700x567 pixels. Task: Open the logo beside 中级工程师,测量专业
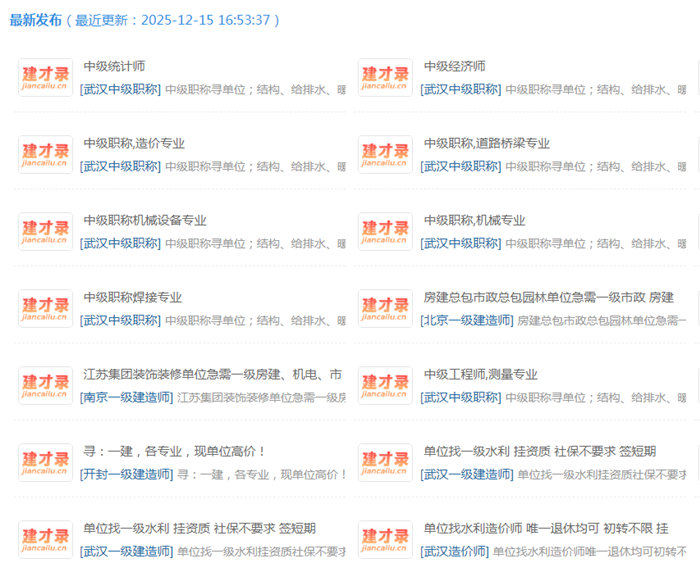coord(385,386)
